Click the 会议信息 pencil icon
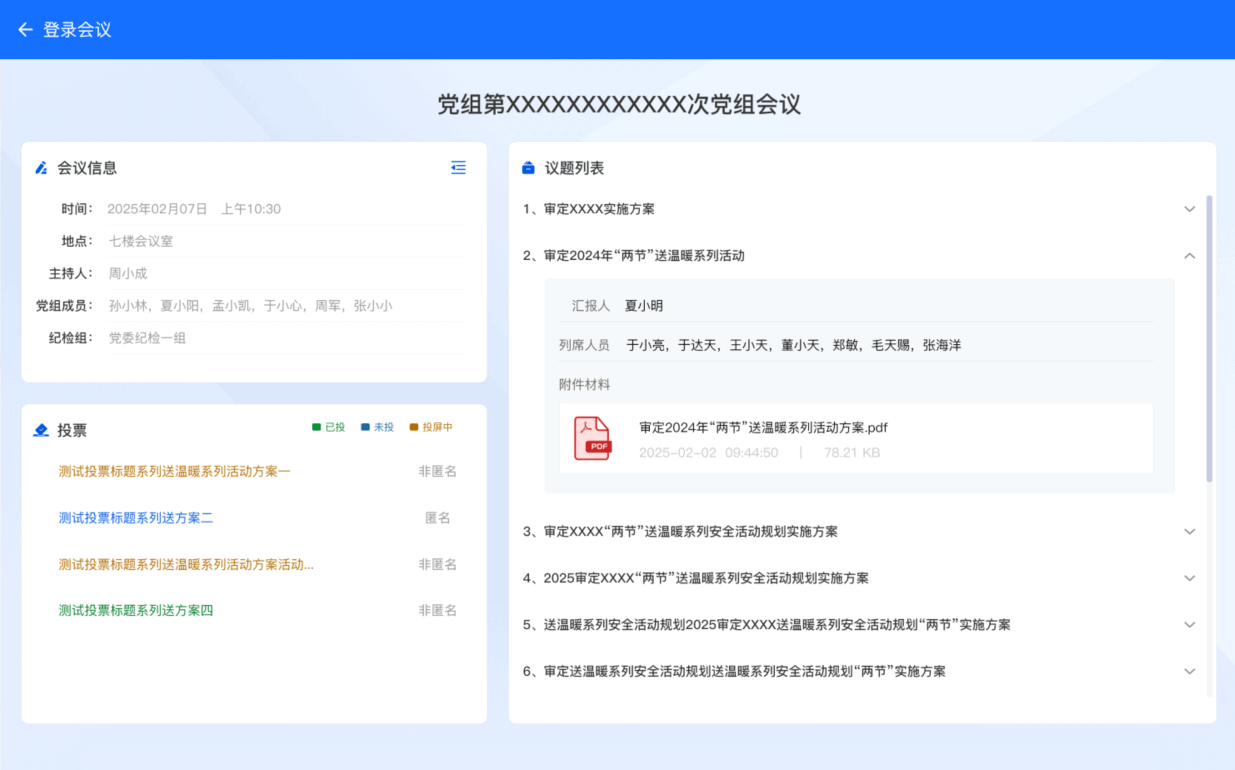This screenshot has height=770, width=1235. coord(41,168)
